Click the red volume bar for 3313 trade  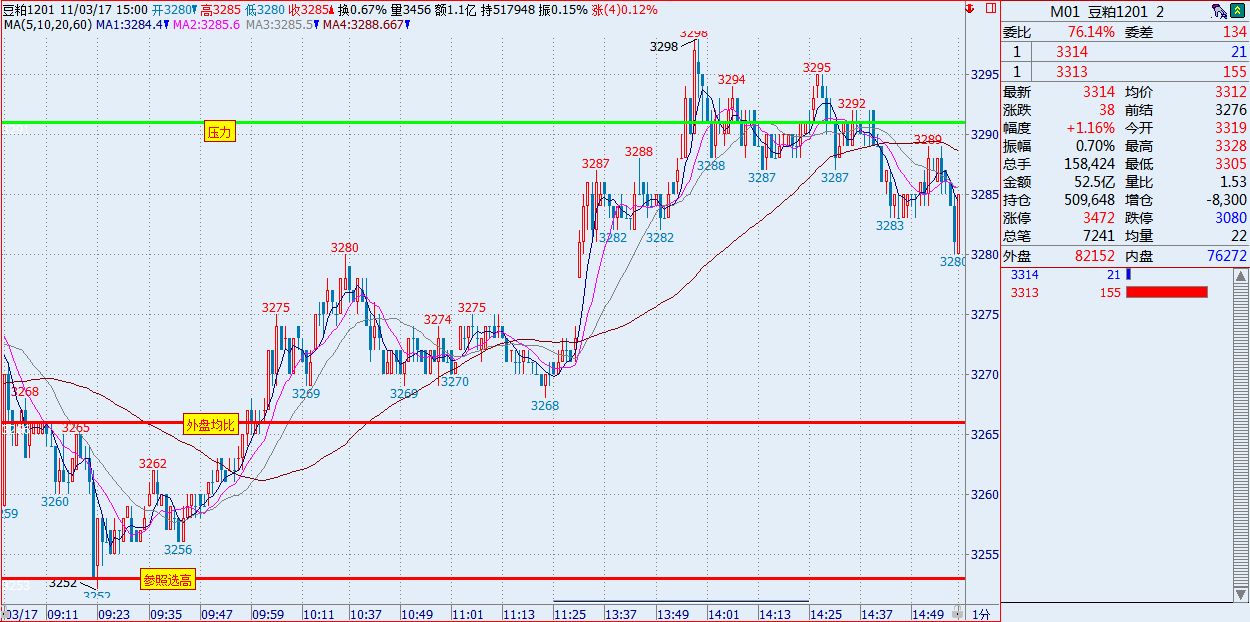tap(1166, 292)
